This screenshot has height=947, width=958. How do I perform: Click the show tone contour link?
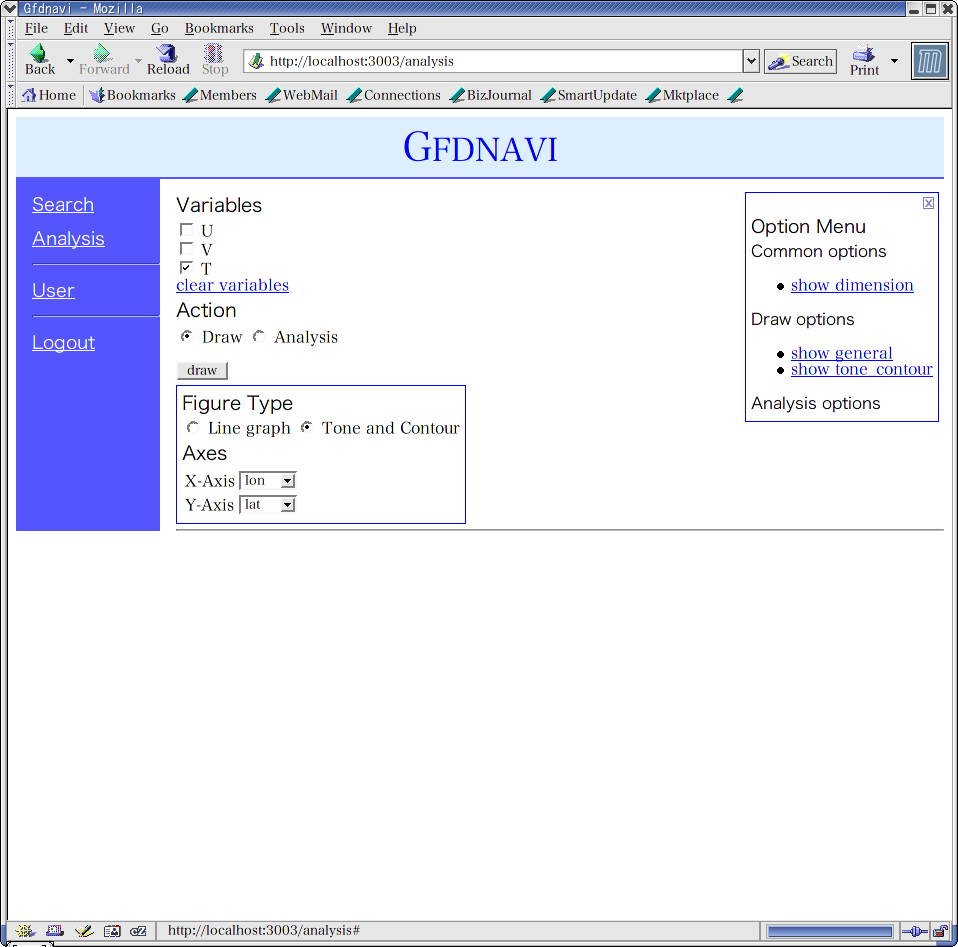tap(861, 370)
